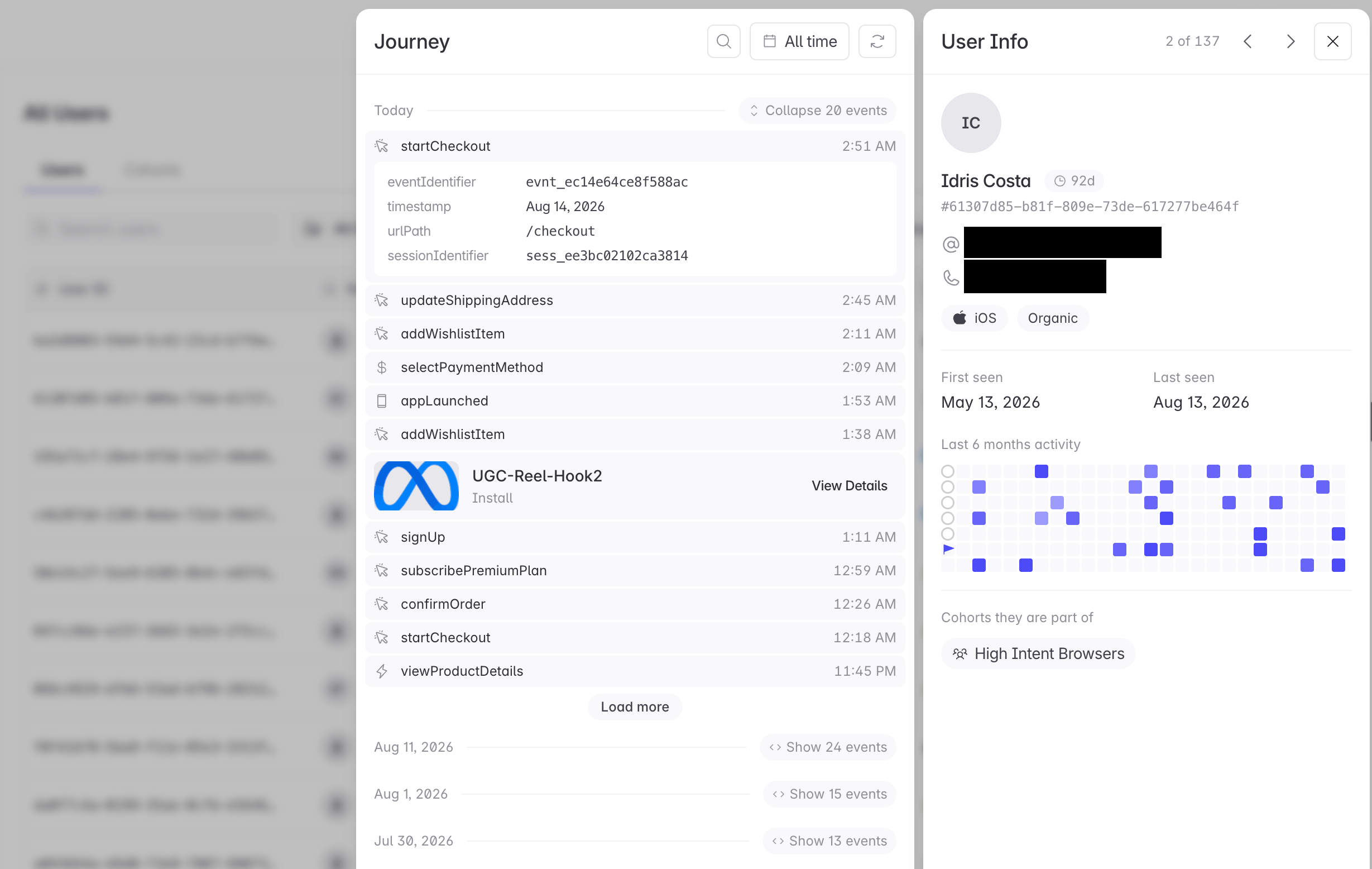
Task: Click the 92d tenure badge
Action: 1074,181
